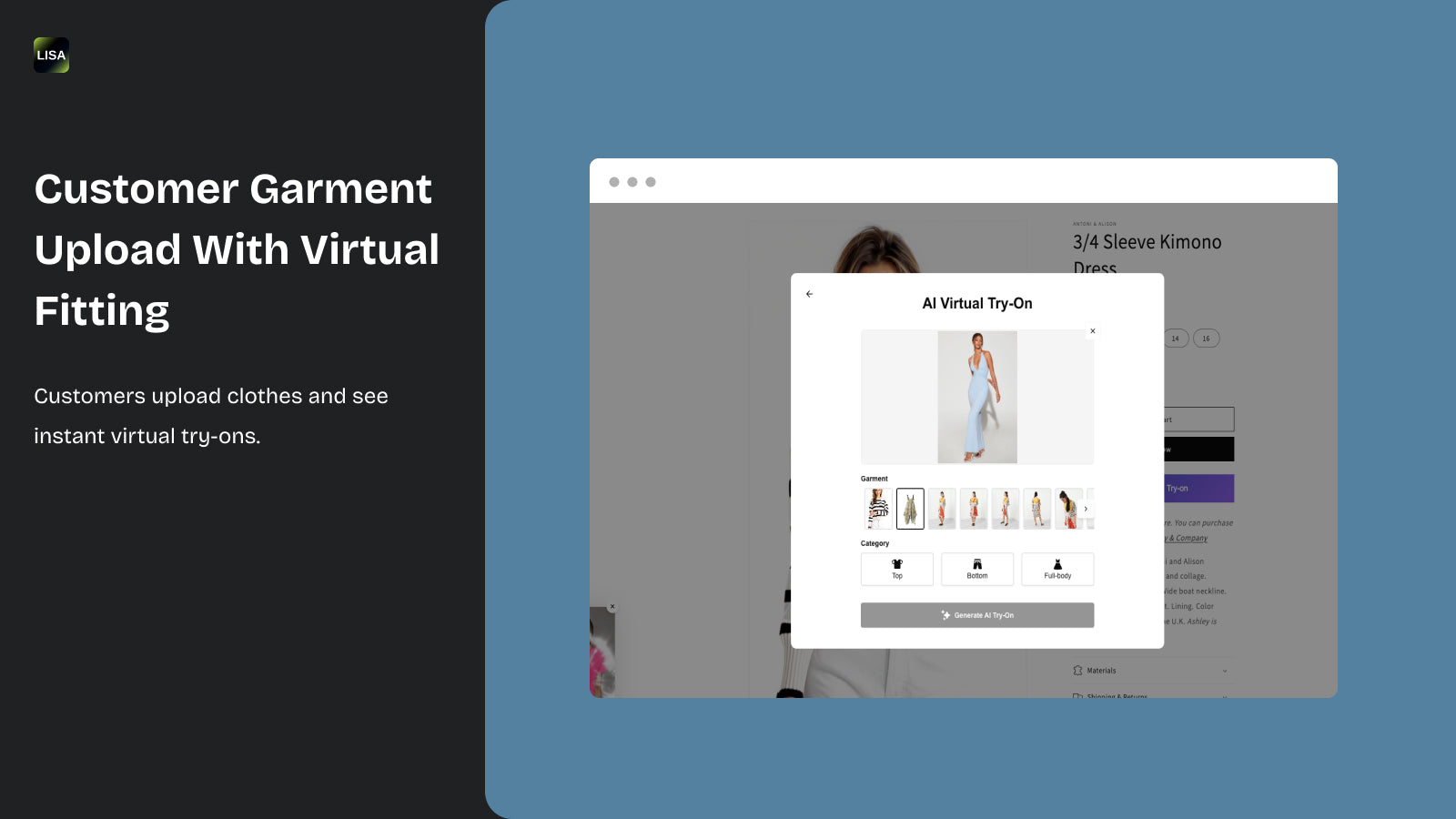Select the Bottom category pants icon
This screenshot has width=1456, height=819.
tap(977, 562)
